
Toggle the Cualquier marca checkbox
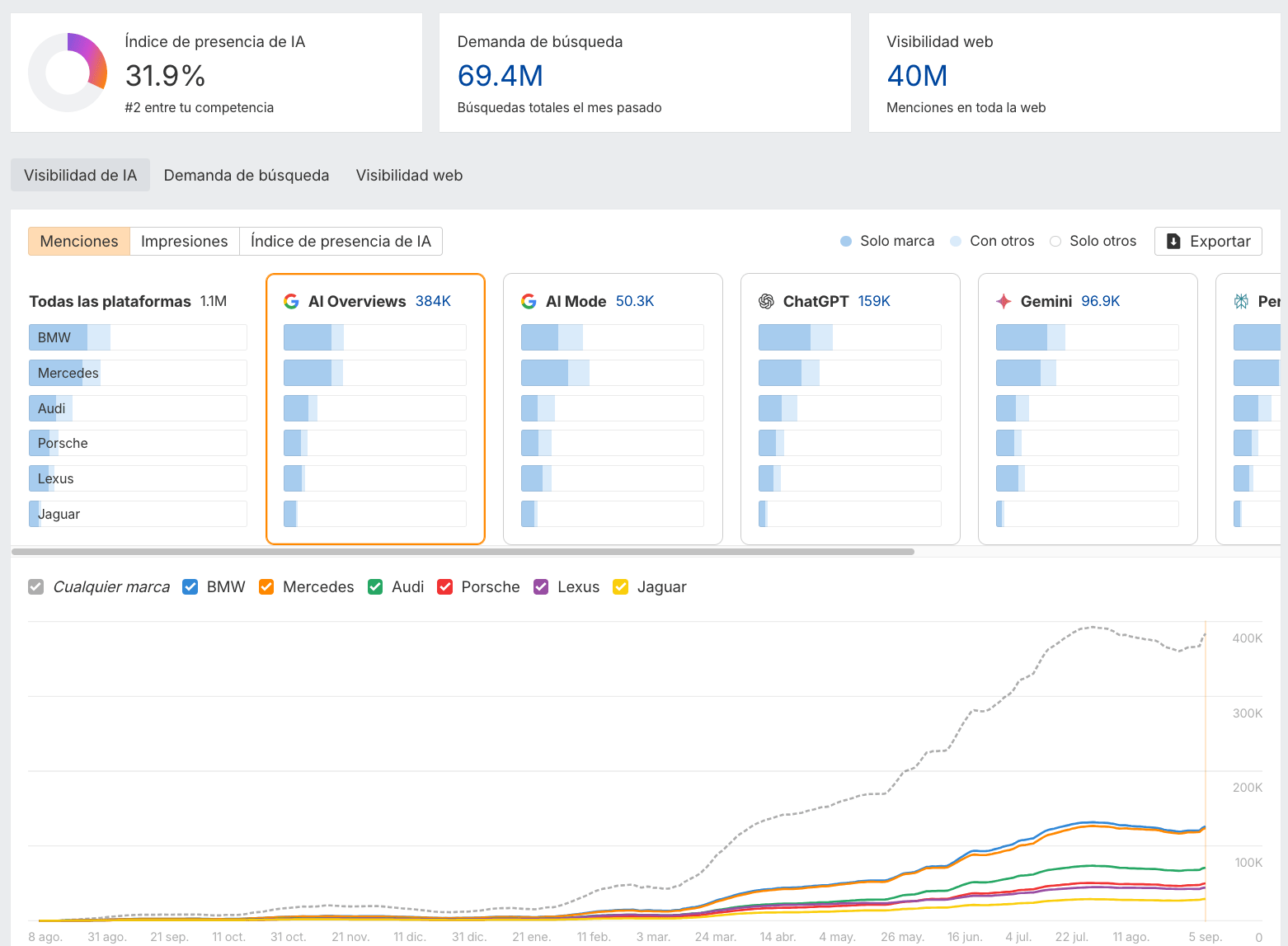pyautogui.click(x=35, y=586)
